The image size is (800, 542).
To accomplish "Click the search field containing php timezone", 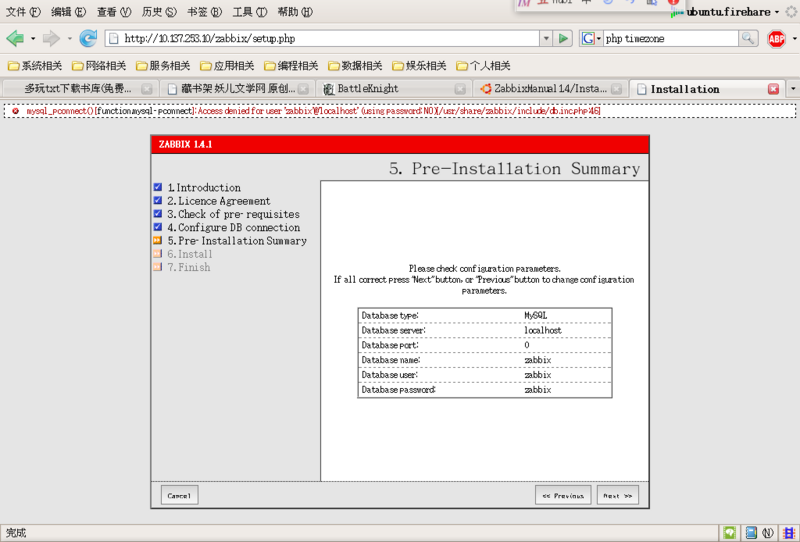I will pyautogui.click(x=670, y=38).
